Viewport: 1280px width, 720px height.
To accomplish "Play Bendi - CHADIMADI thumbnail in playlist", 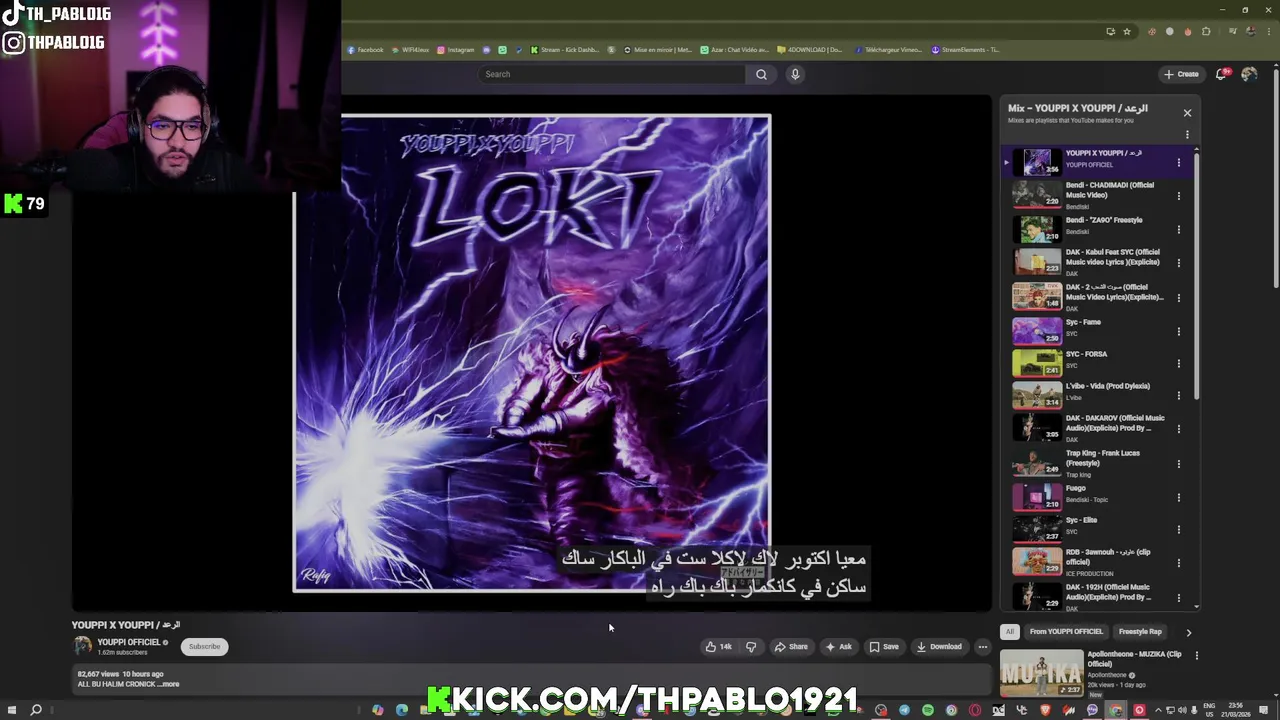I will [1037, 194].
